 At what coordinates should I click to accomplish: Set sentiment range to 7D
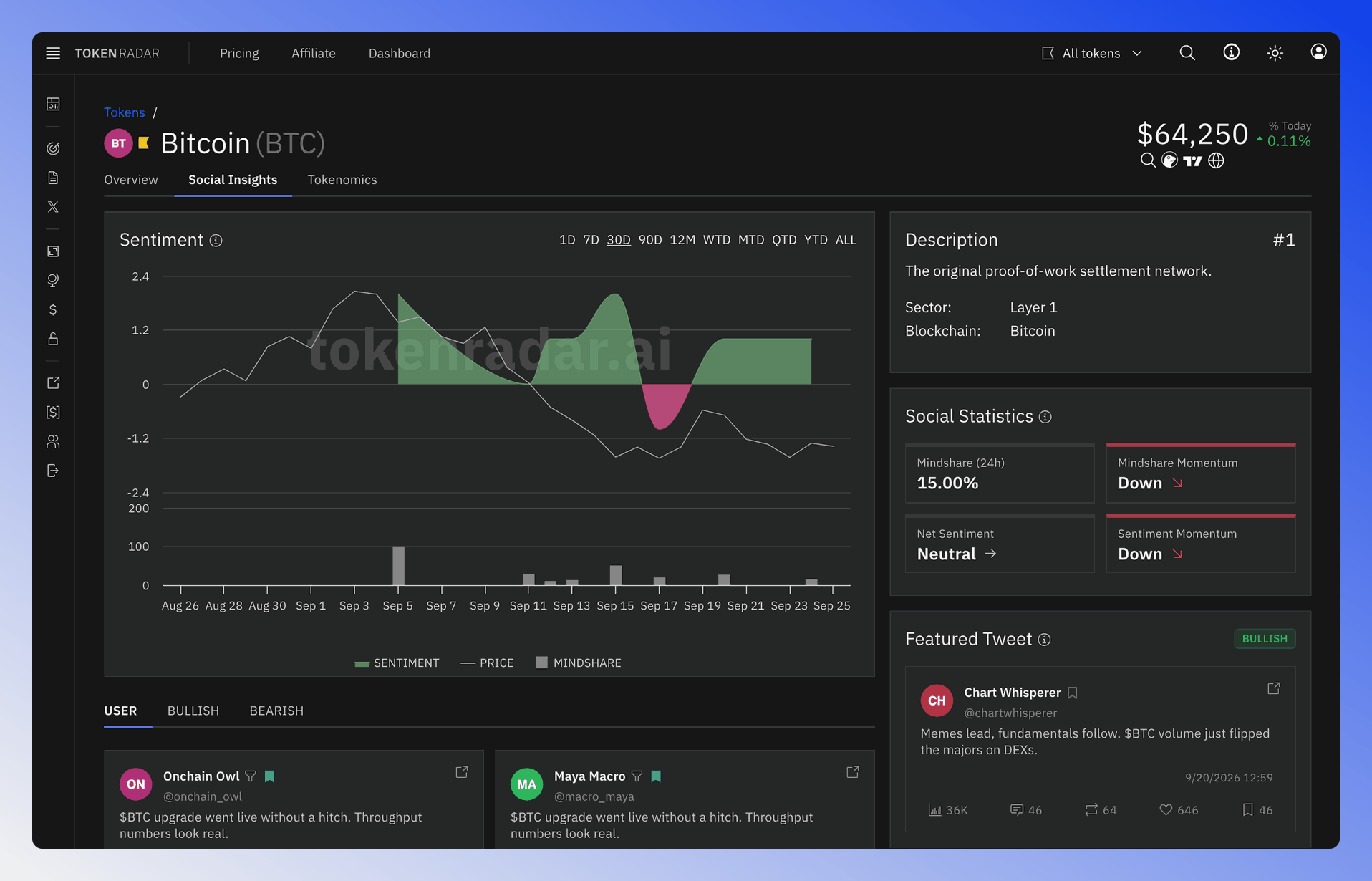591,240
